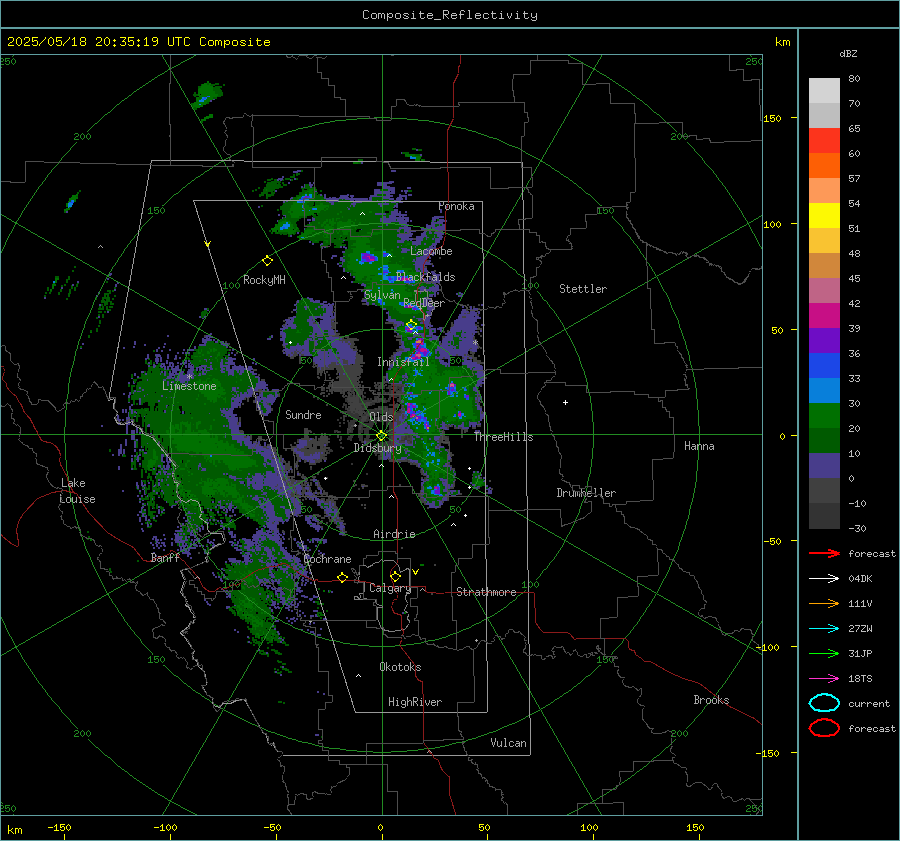Click the red forecast ellipse legend icon
Image resolution: width=900 pixels, height=841 pixels.
824,728
